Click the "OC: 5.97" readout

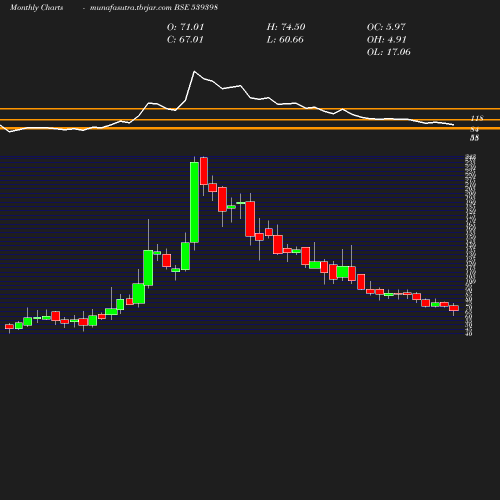pos(386,27)
